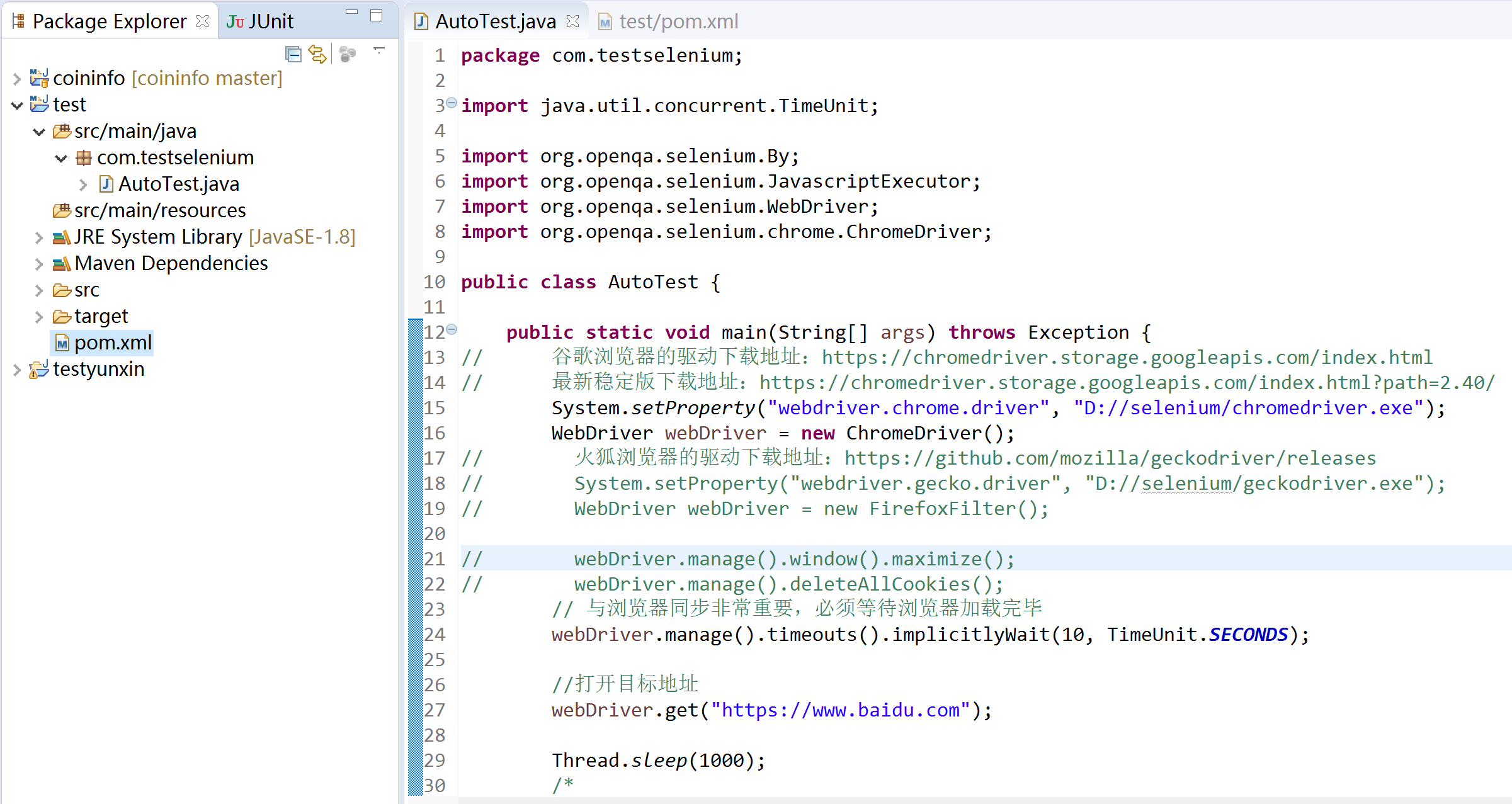Maximize the Package Explorer panel
This screenshot has width=1512, height=804.
coord(377,16)
